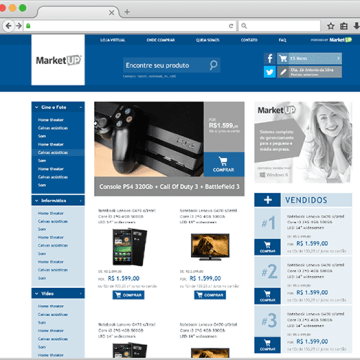
Task: Click the browser address bar
Action: pyautogui.click(x=130, y=26)
